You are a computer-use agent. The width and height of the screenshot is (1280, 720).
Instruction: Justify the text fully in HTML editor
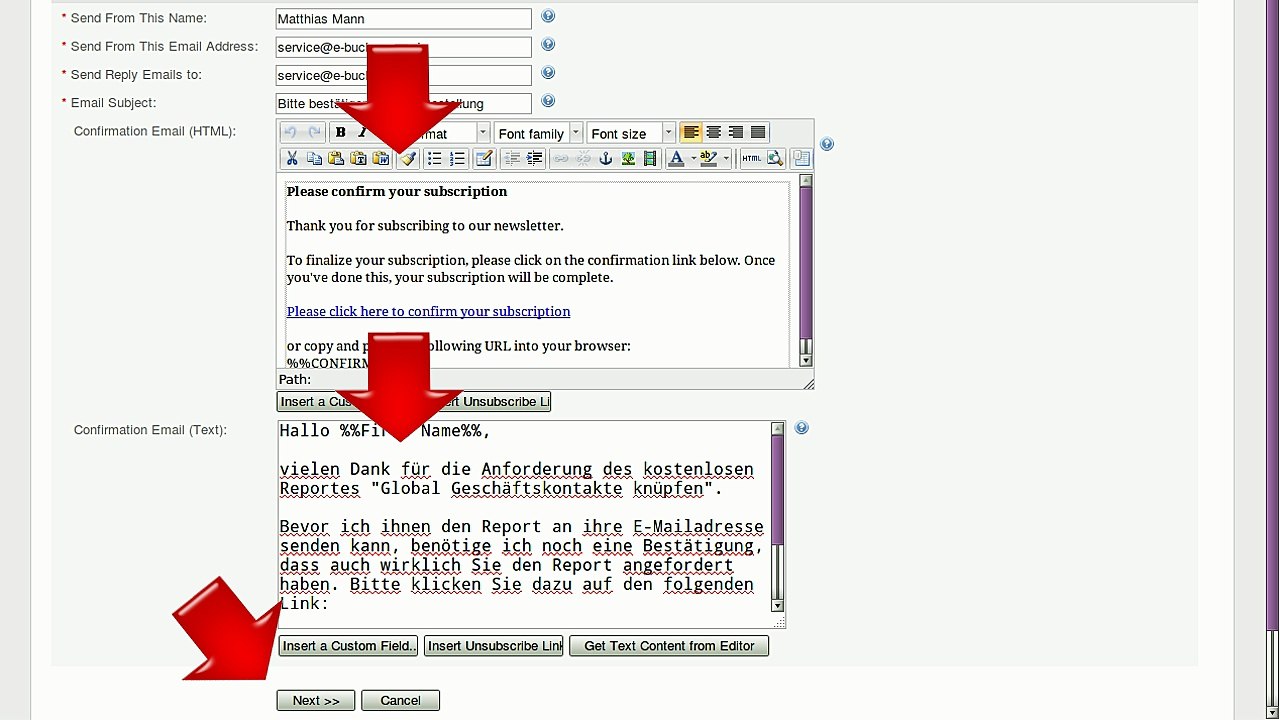(x=758, y=133)
